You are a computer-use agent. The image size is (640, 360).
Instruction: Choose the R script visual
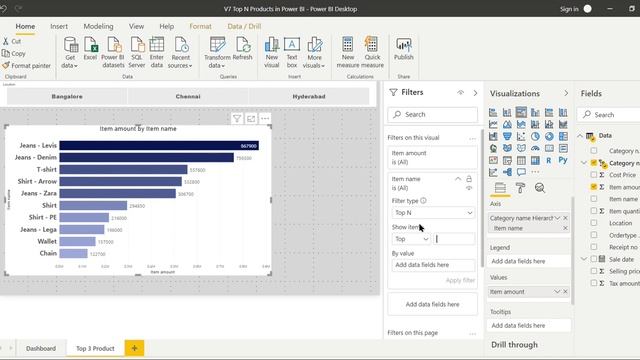point(549,160)
